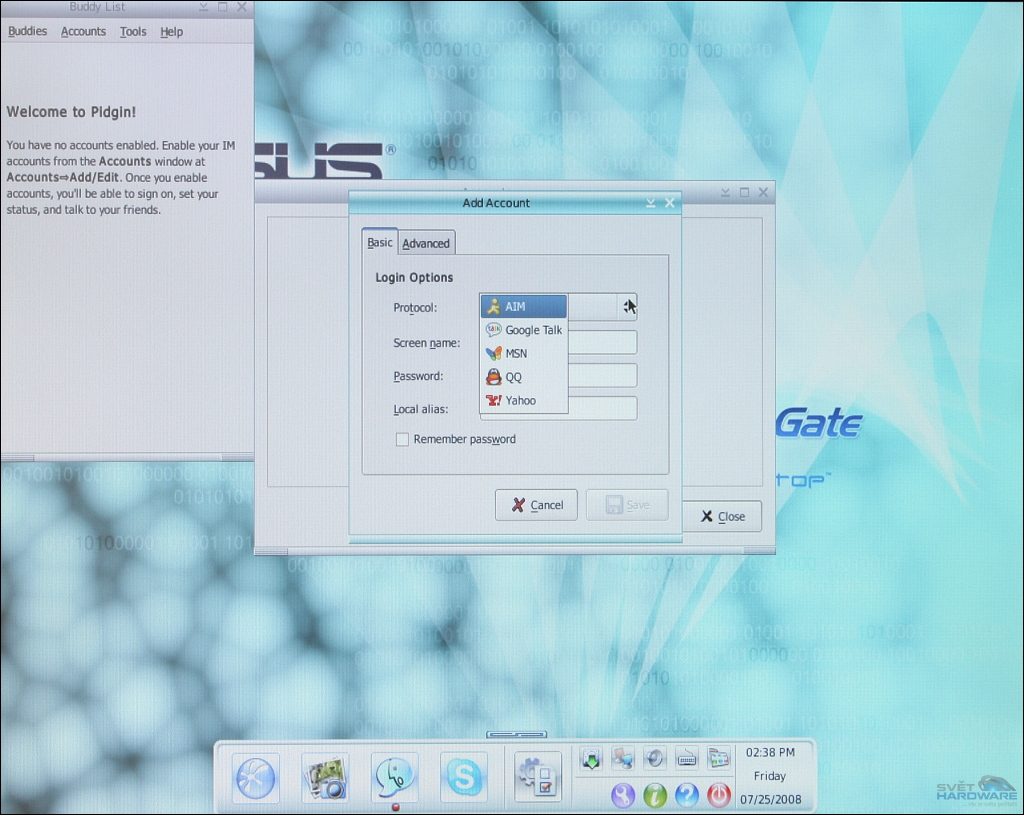Click the purple wrench tools tray icon
This screenshot has width=1024, height=815.
pos(623,795)
